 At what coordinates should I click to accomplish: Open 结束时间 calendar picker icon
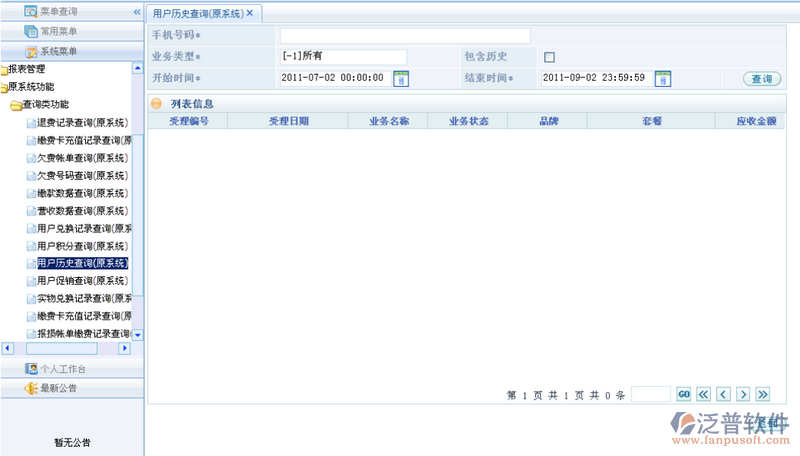[x=663, y=79]
